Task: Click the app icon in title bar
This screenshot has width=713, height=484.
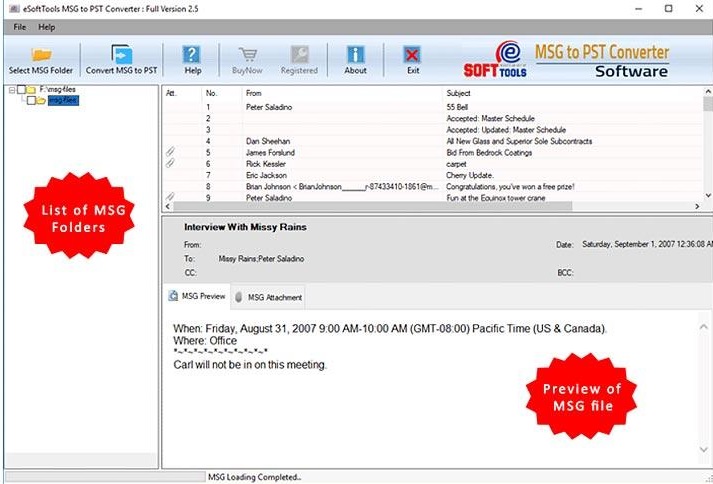Action: (14, 9)
